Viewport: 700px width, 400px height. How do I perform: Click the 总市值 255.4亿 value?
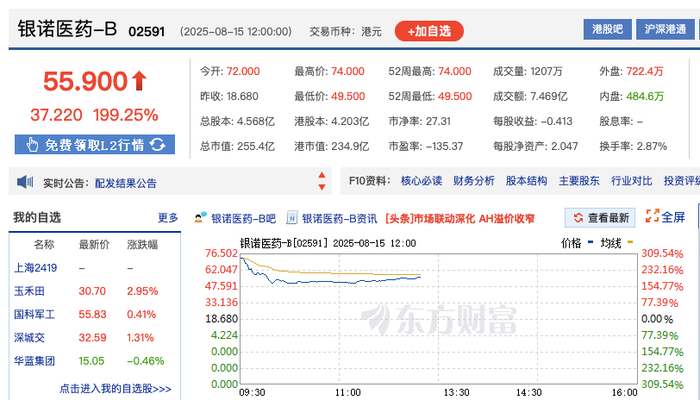(258, 146)
